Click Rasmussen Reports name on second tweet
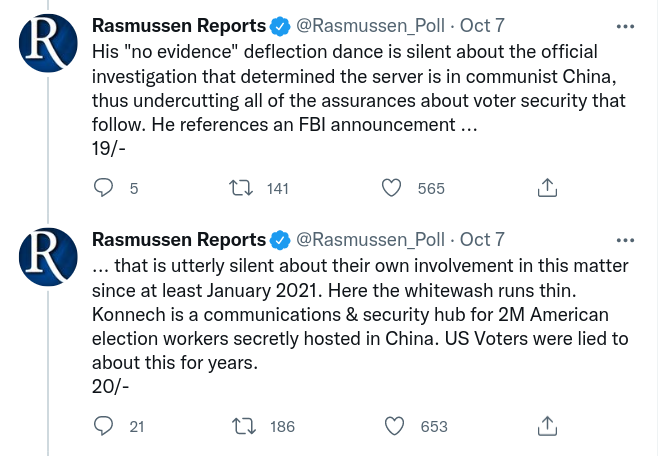Image resolution: width=670 pixels, height=456 pixels. (179, 240)
